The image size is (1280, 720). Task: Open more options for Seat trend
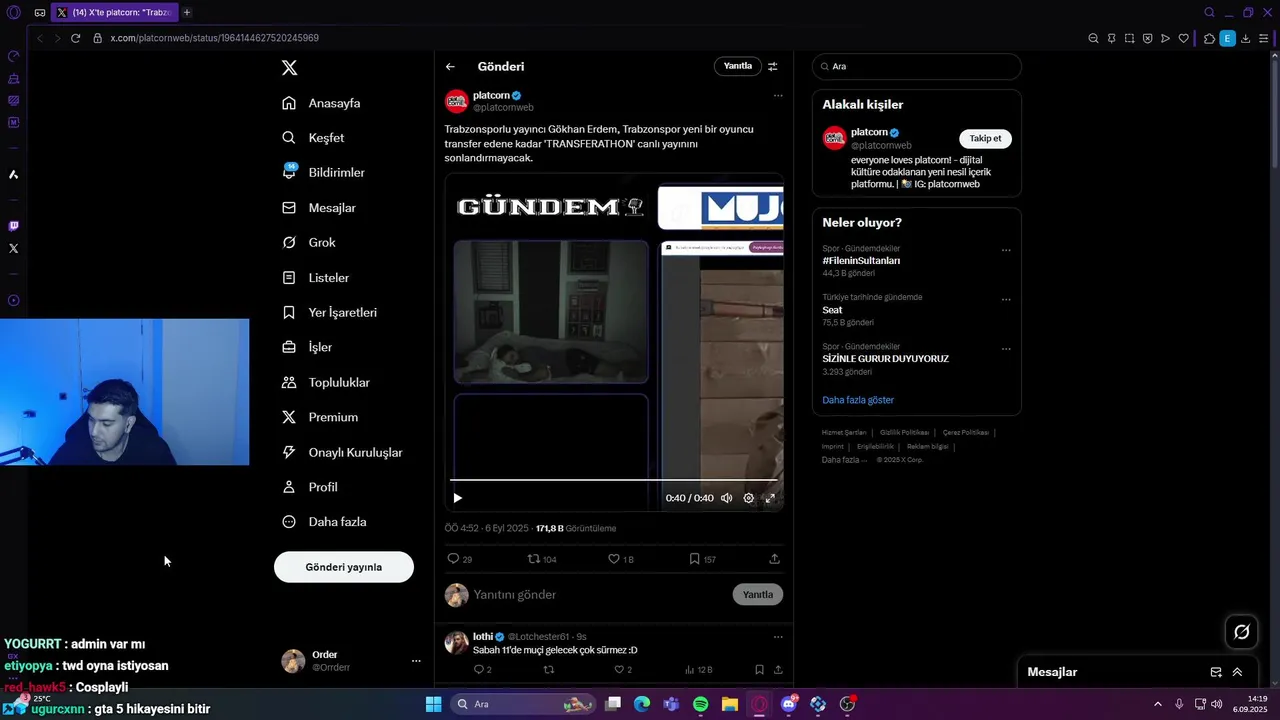(x=1006, y=300)
